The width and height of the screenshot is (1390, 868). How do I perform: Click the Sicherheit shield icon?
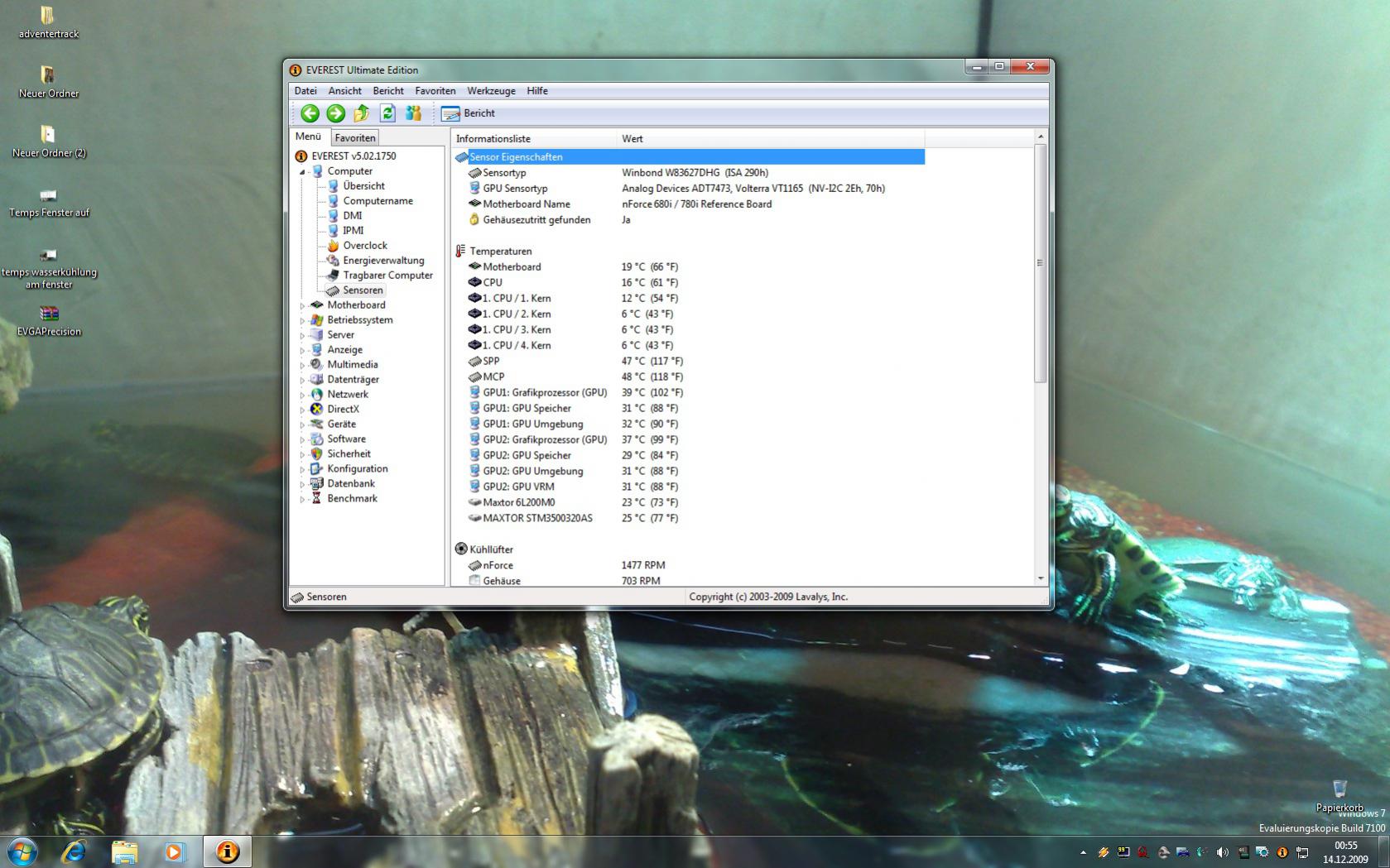point(316,454)
